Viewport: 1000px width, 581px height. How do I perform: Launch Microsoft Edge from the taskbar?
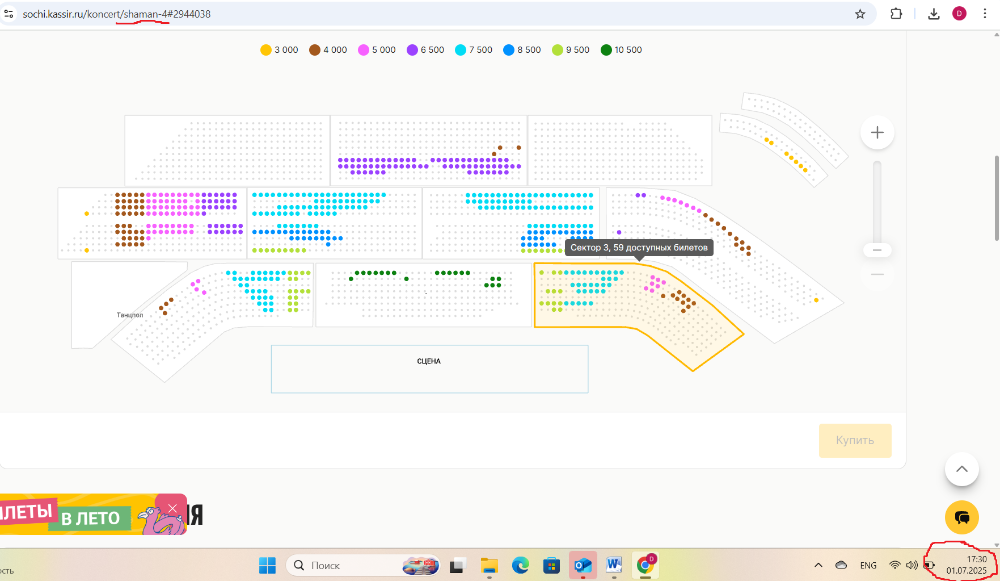pos(520,565)
